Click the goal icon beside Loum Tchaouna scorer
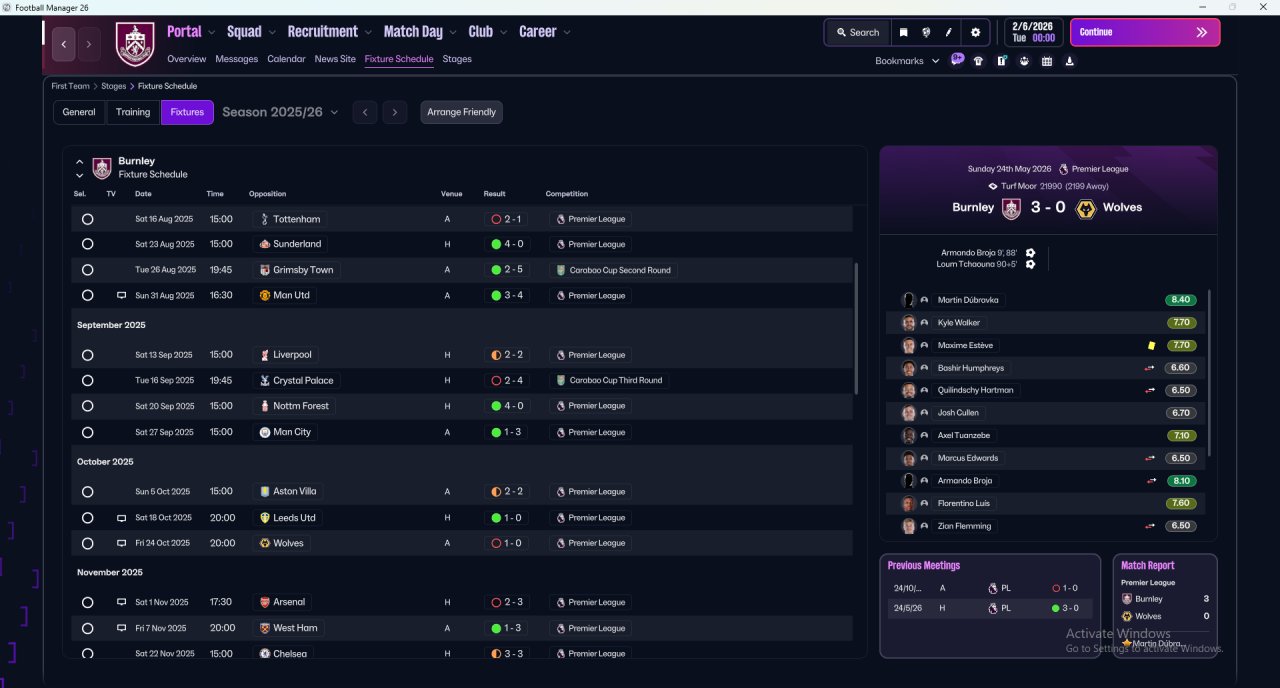Viewport: 1280px width, 688px height. point(1030,264)
